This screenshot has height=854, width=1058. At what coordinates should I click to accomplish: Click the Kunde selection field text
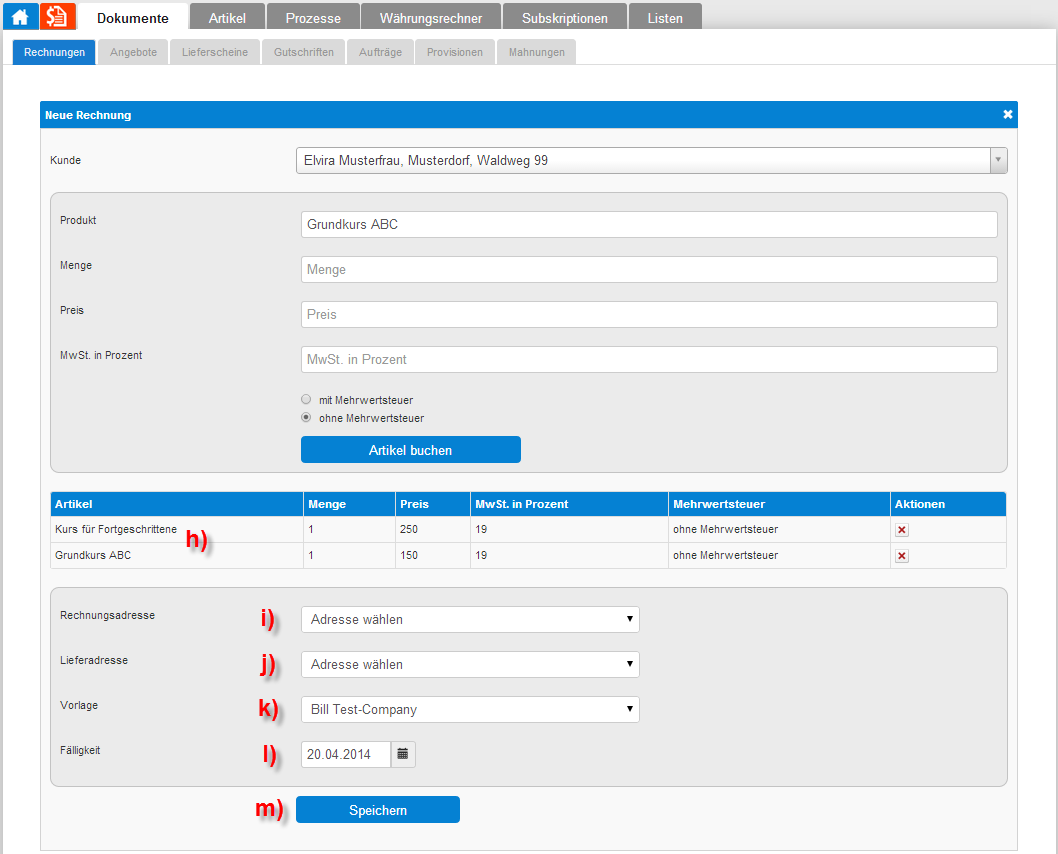(x=426, y=161)
